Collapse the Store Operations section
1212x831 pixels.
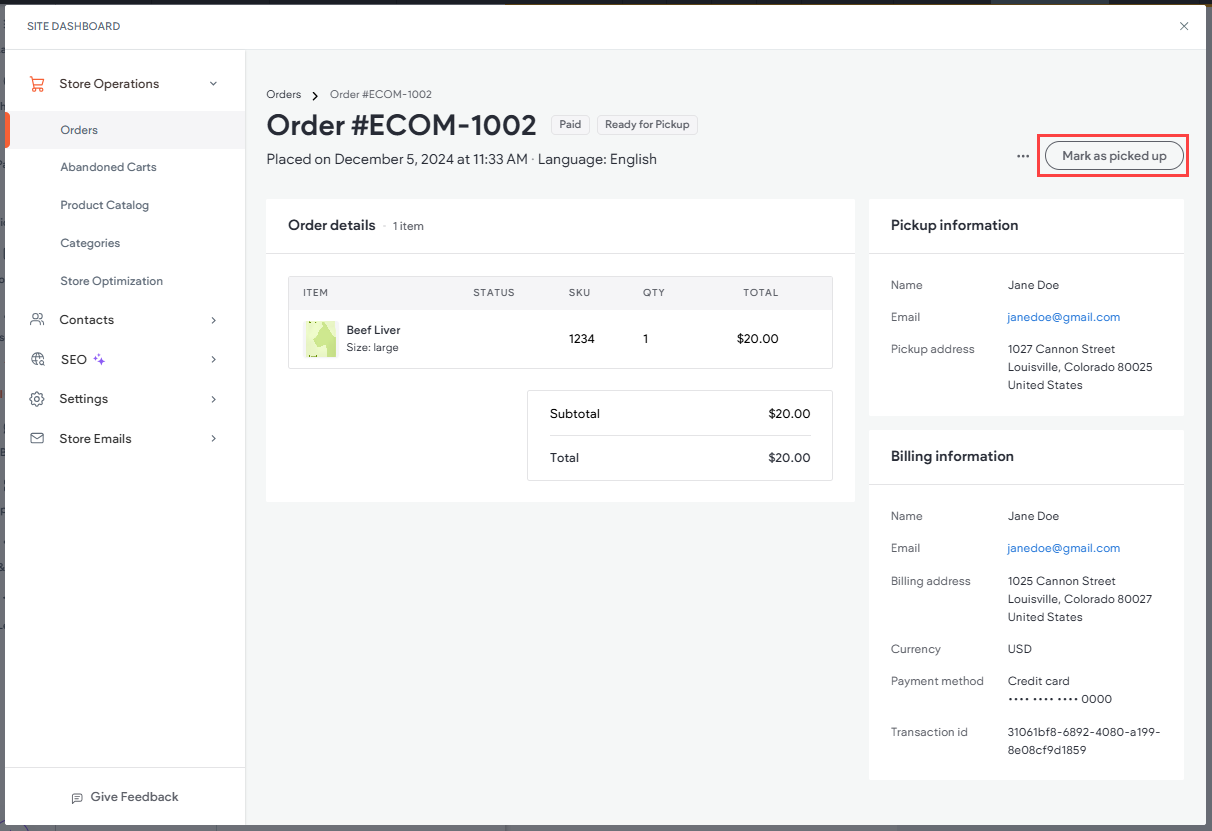213,84
